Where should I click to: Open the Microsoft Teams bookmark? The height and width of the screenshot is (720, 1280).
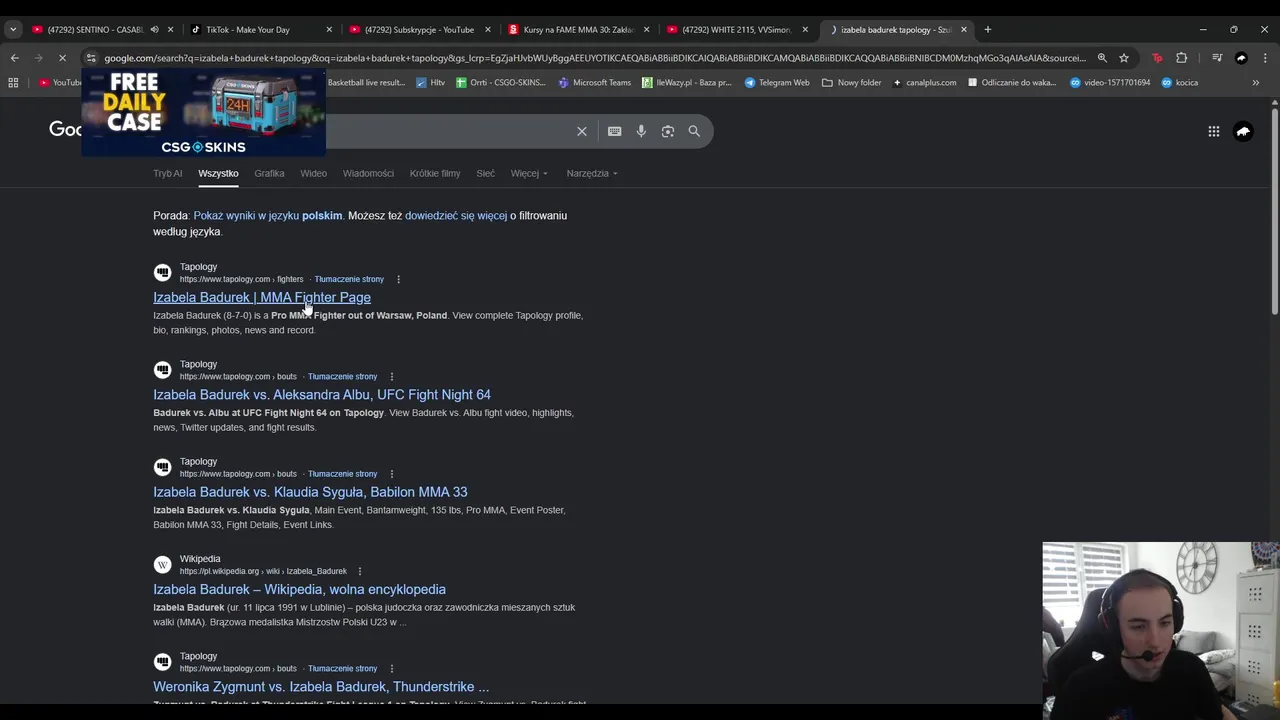(x=595, y=83)
